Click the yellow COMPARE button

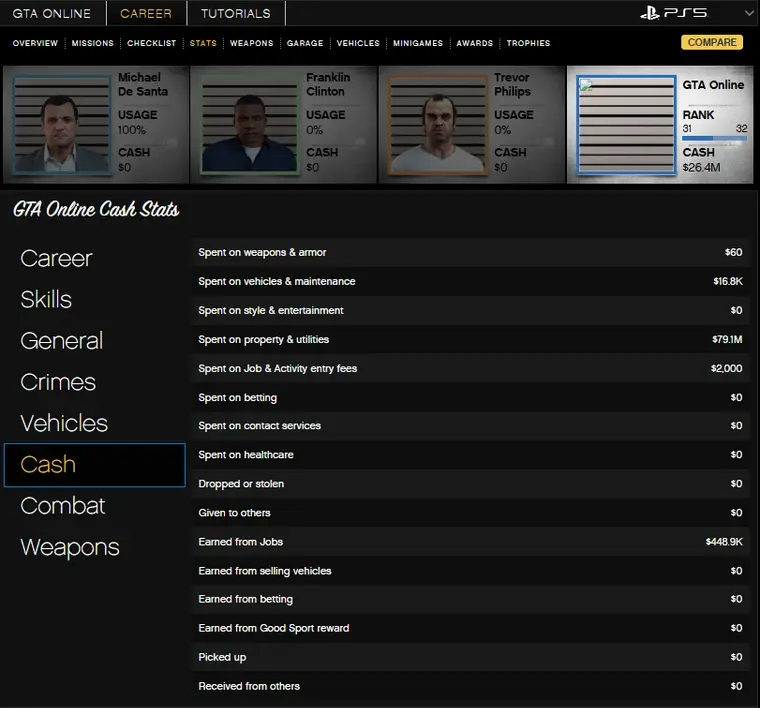point(712,42)
